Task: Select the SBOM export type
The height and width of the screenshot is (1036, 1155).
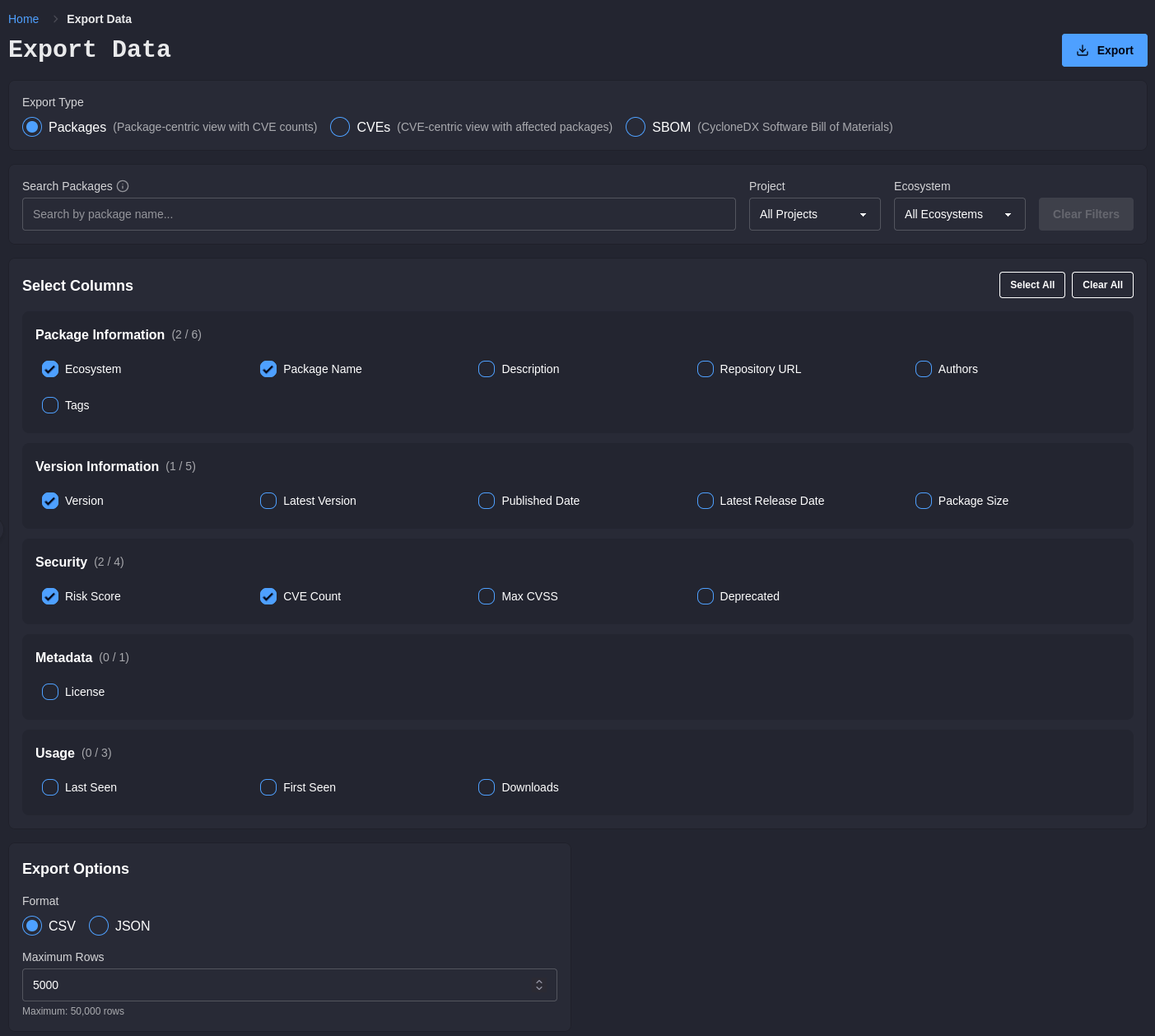Action: 636,127
